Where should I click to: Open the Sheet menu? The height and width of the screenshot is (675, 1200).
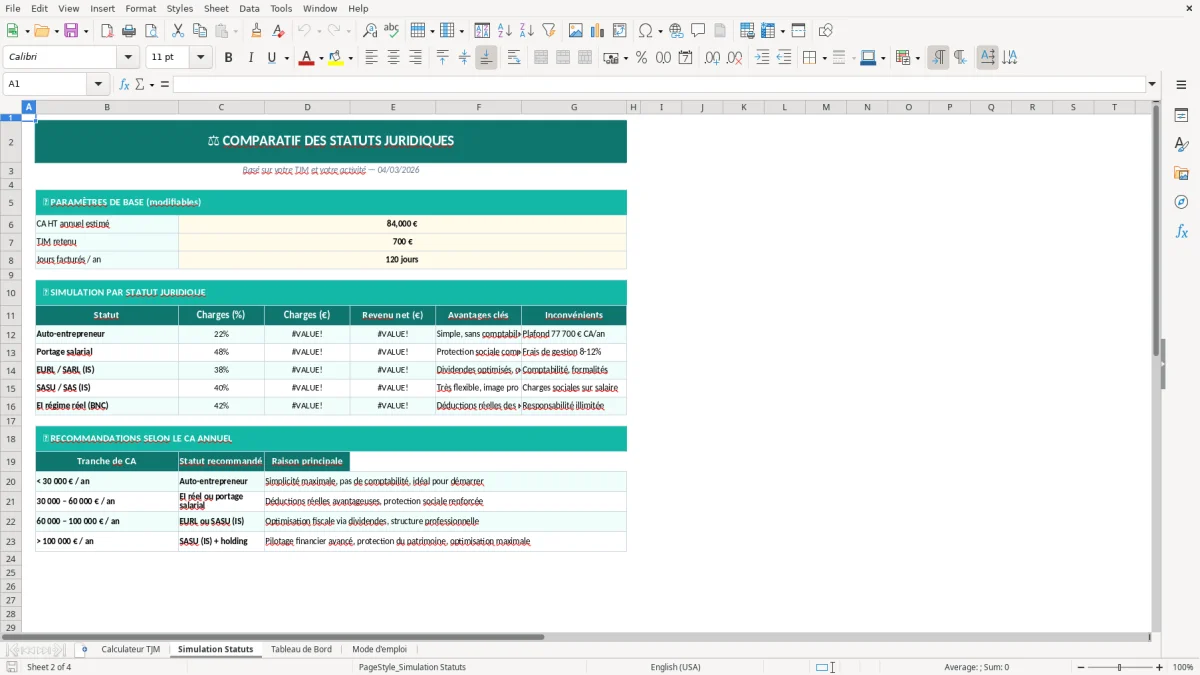[x=216, y=8]
